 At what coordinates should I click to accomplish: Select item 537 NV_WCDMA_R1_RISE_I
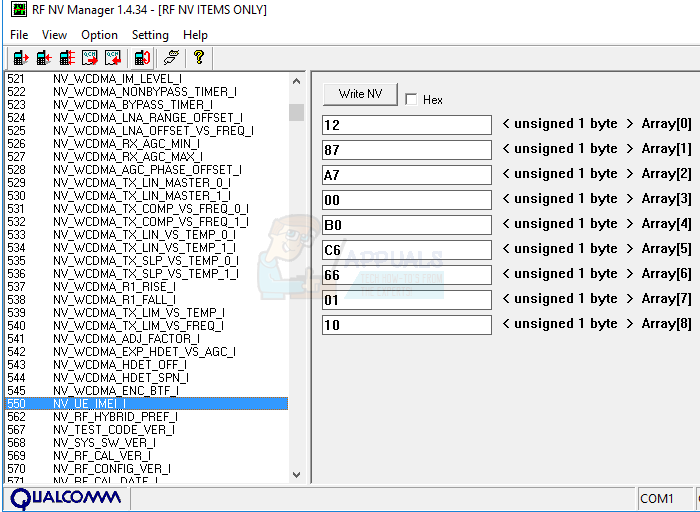(x=146, y=286)
